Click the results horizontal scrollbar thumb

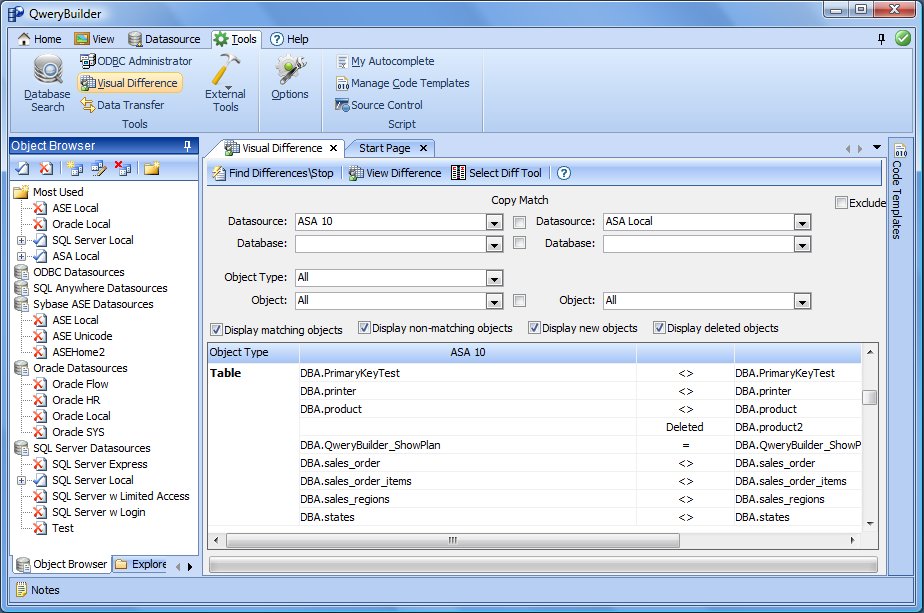(453, 540)
